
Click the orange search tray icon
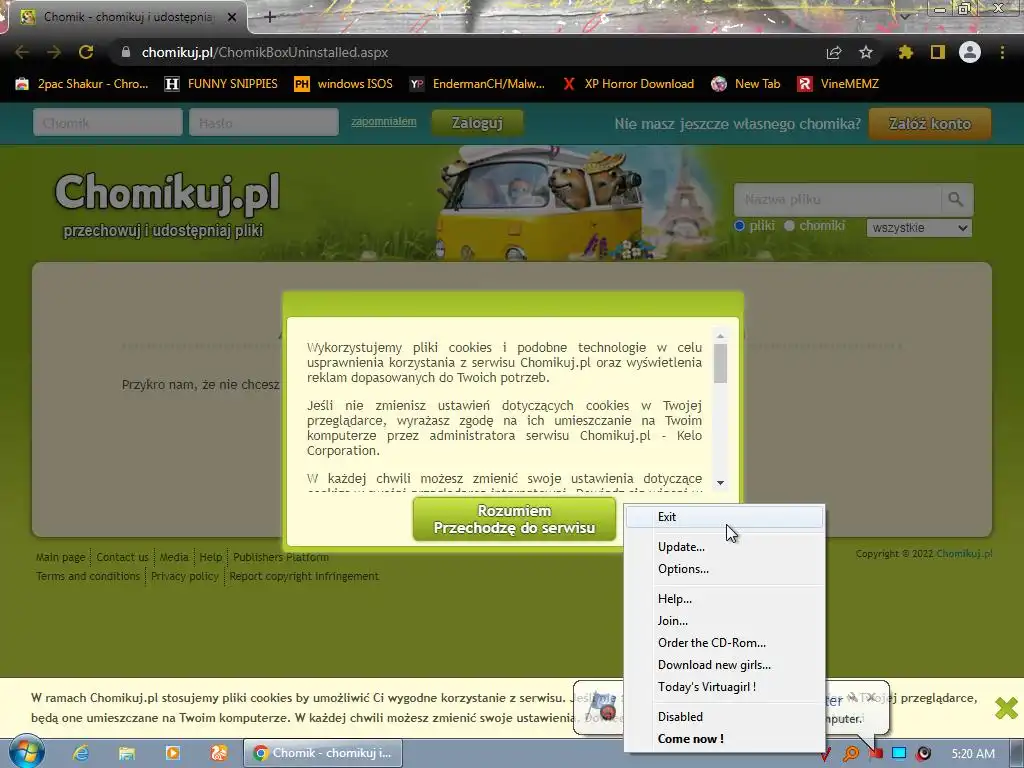pyautogui.click(x=850, y=754)
